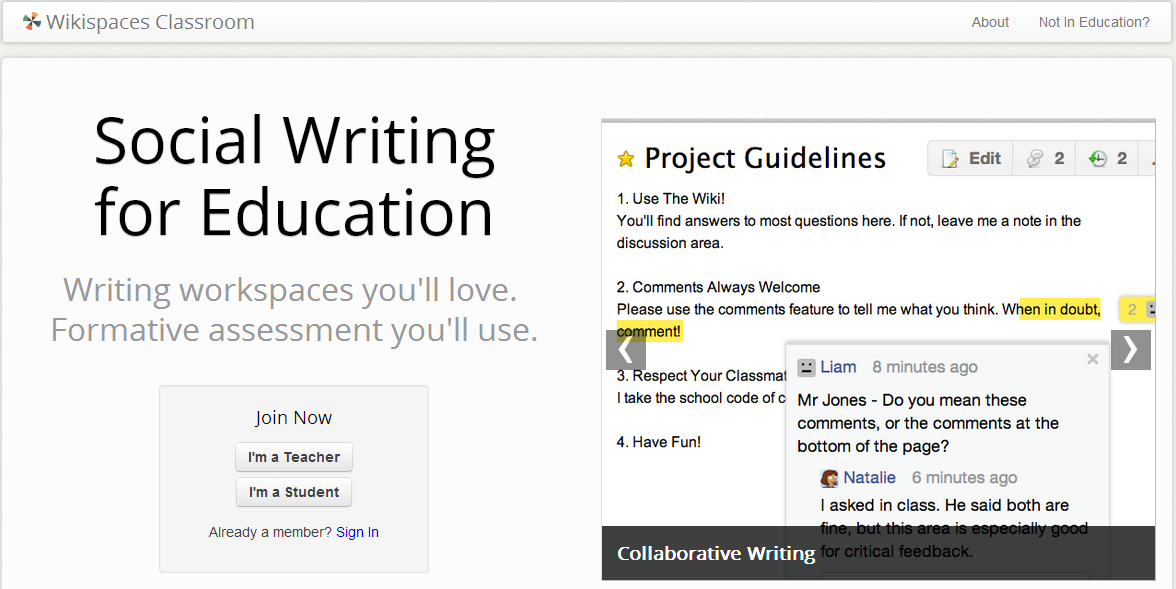This screenshot has width=1176, height=589.
Task: Follow the Sign In link
Action: point(357,532)
